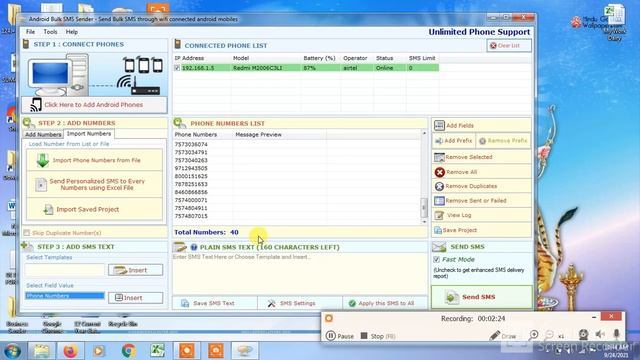
Task: Open media player from the taskbar
Action: point(99,351)
